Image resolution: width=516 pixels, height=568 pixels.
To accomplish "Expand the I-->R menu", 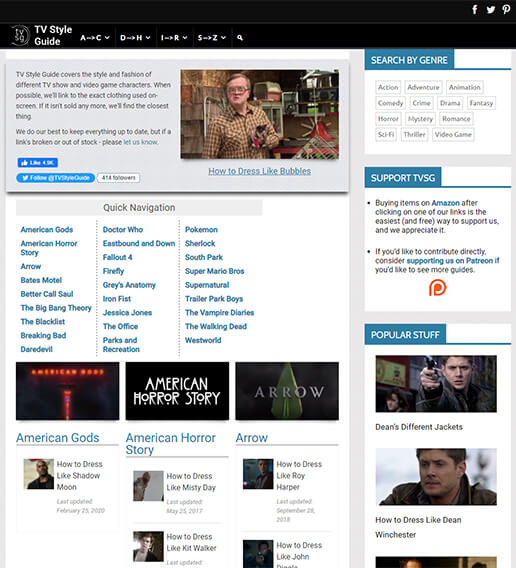I will point(174,37).
